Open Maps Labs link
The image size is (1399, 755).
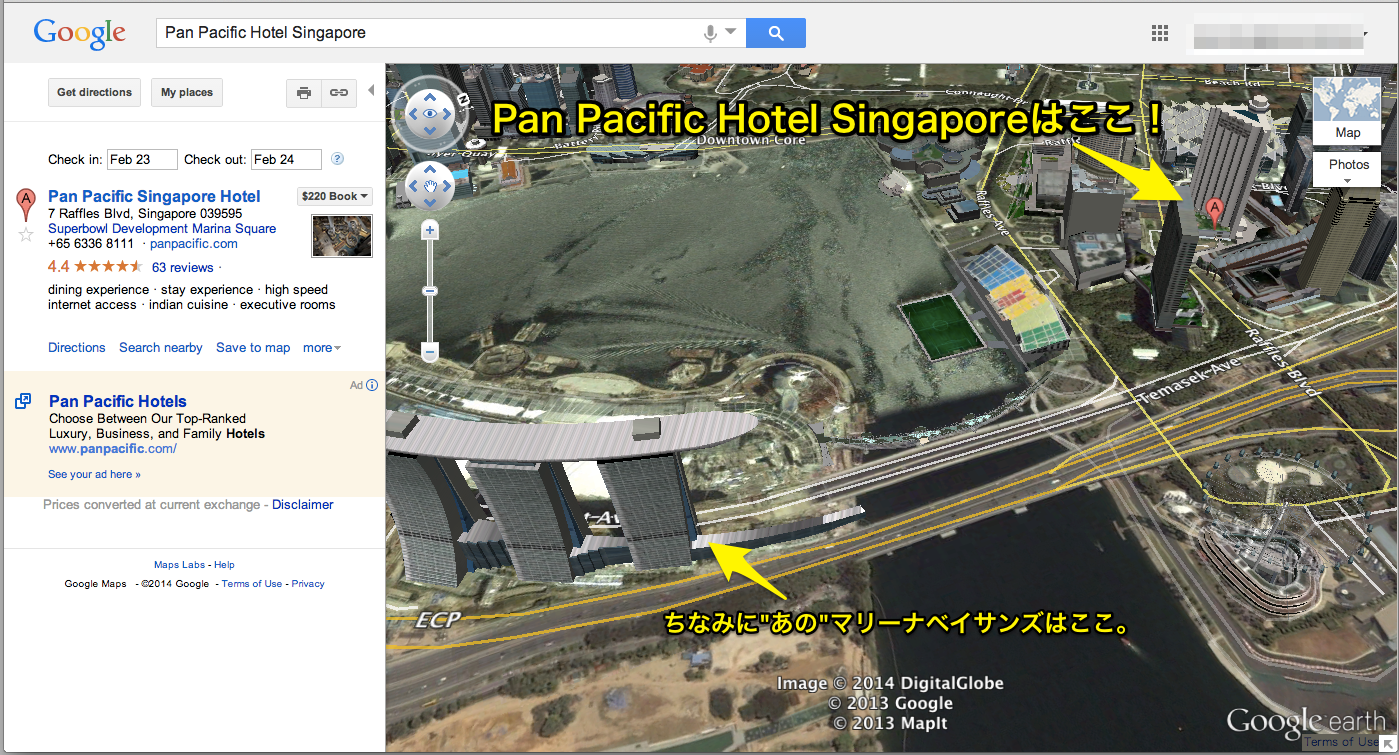[x=180, y=565]
